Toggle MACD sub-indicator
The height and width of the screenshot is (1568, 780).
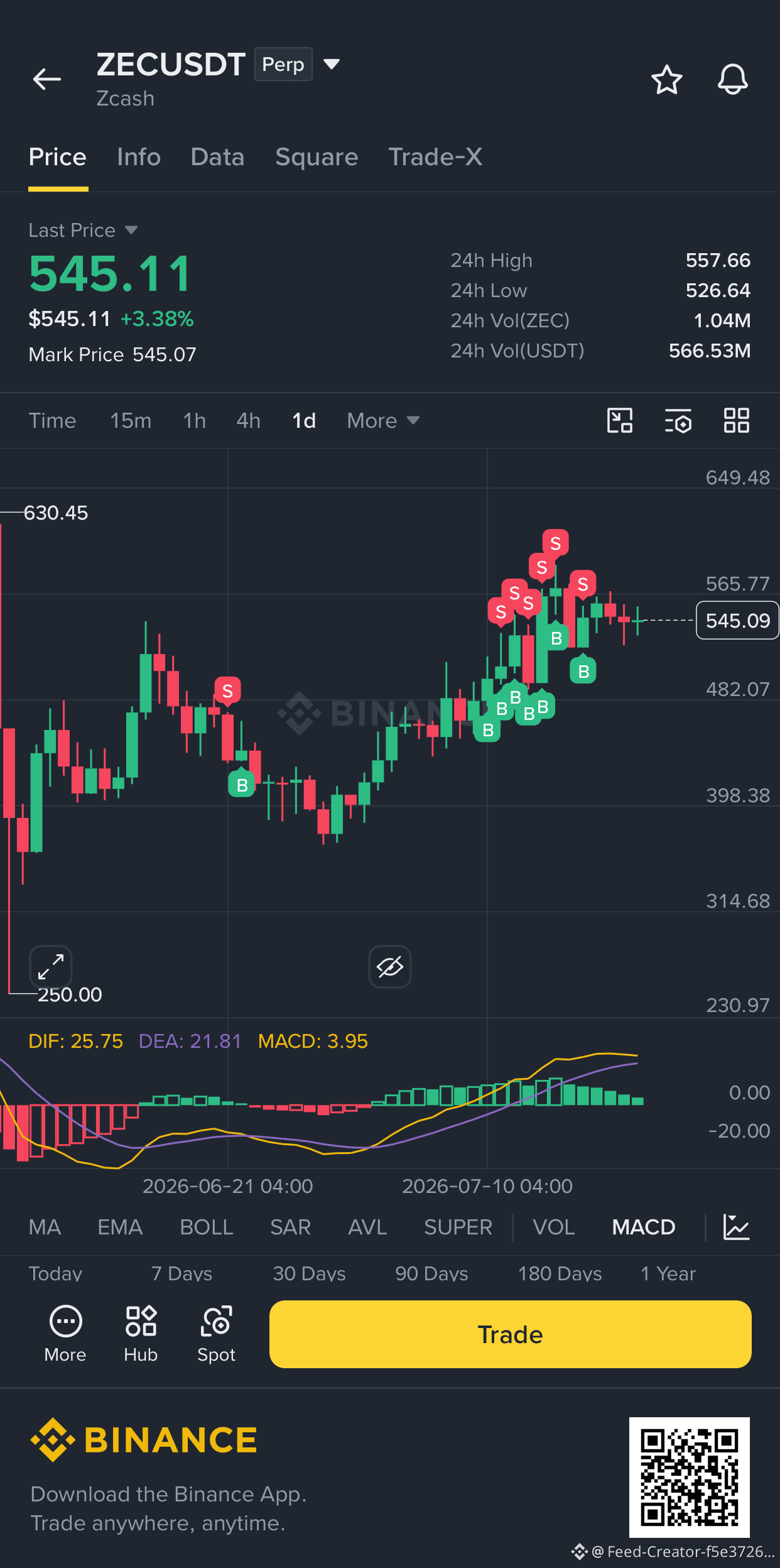[x=644, y=1227]
